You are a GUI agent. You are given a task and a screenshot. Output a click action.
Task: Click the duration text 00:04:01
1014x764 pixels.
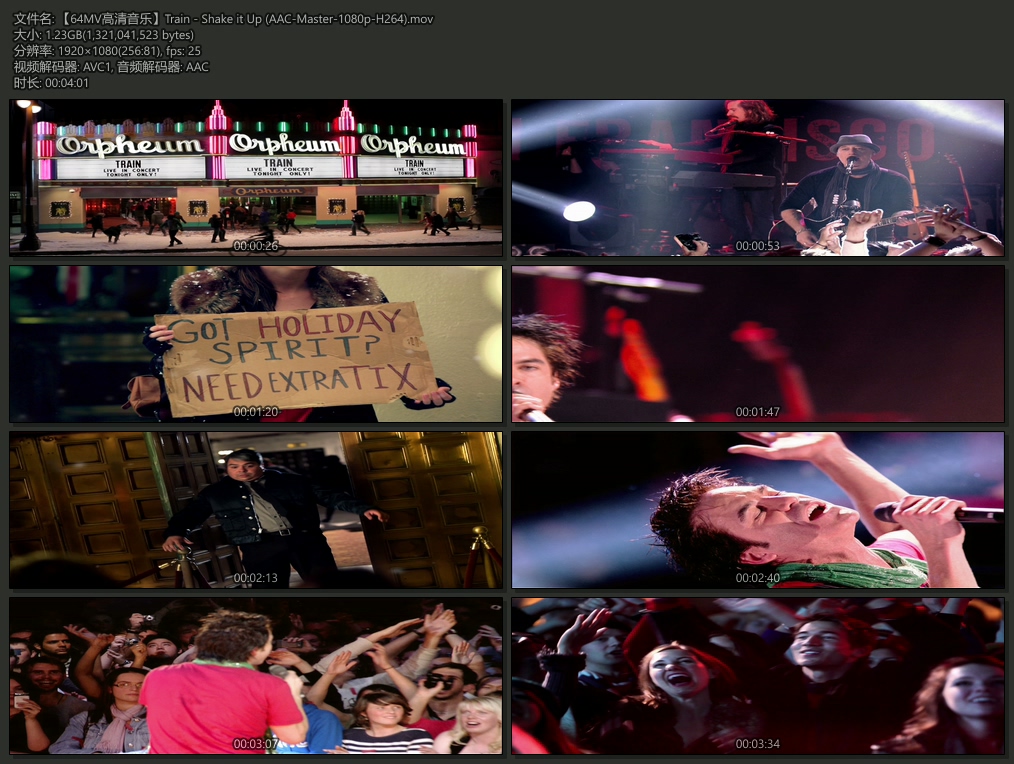[67, 83]
